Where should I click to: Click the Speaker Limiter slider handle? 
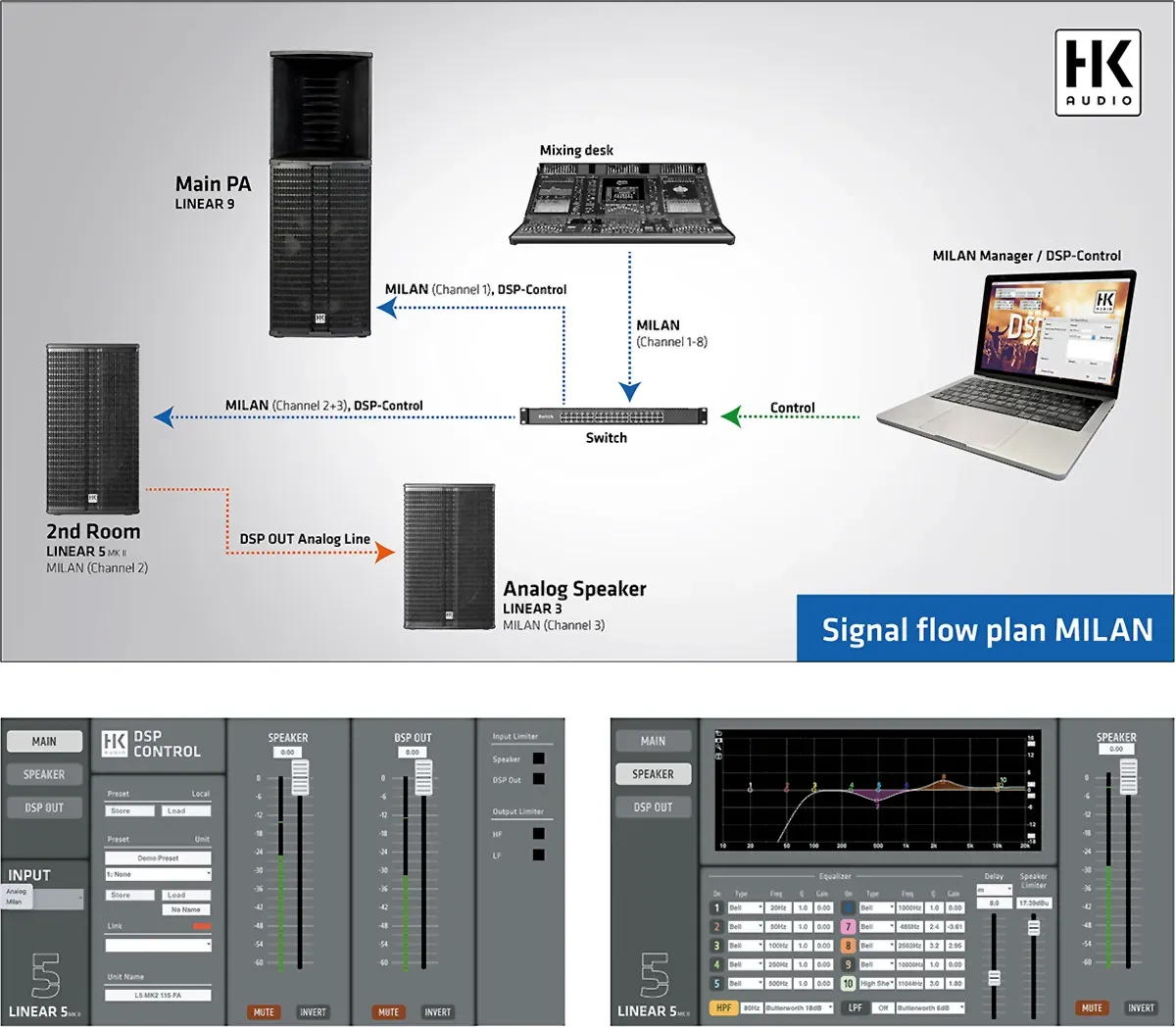pos(1033,927)
